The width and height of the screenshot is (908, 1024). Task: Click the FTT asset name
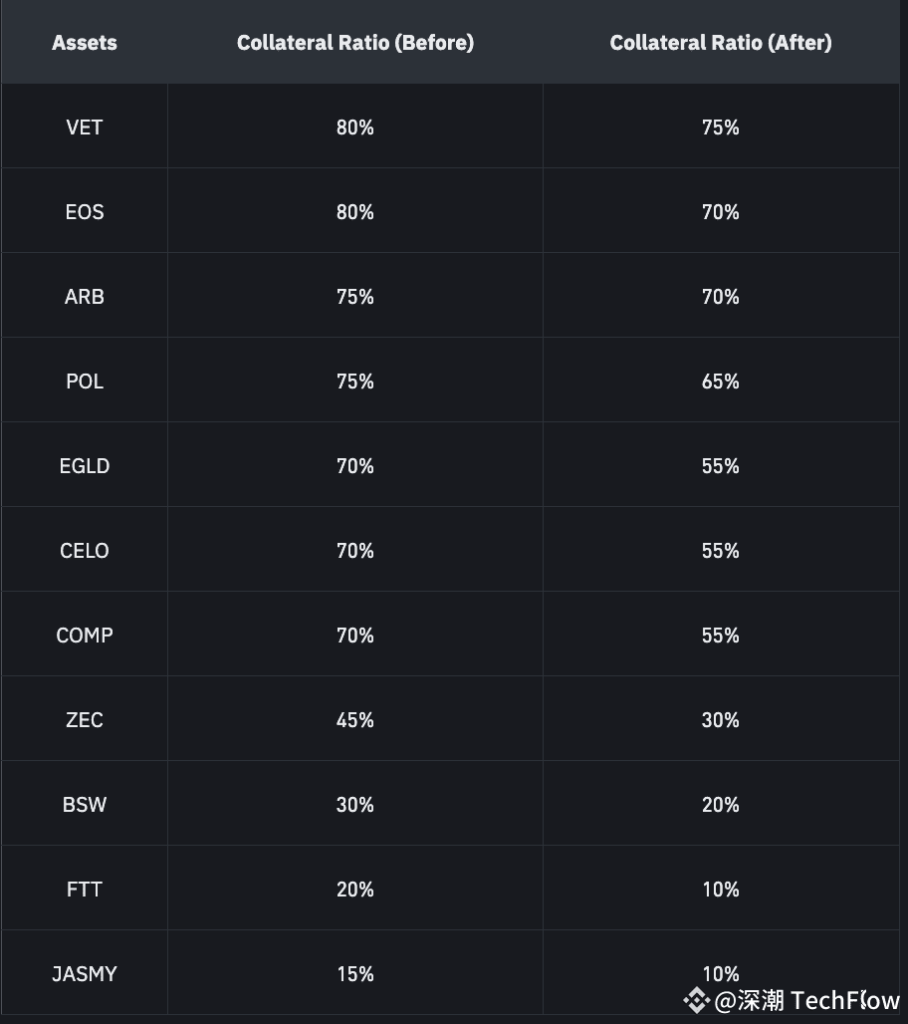click(x=84, y=889)
